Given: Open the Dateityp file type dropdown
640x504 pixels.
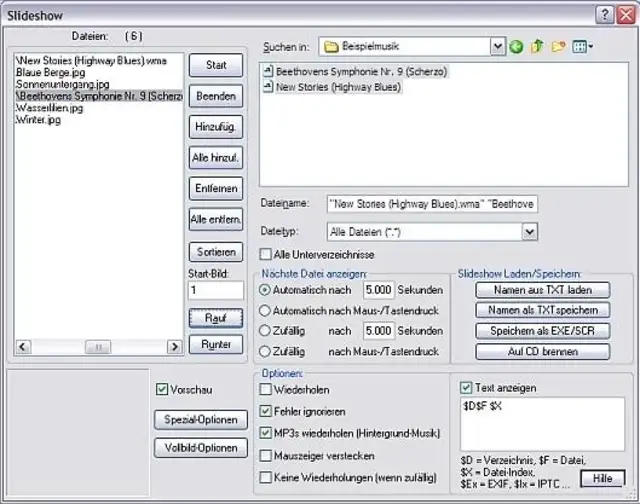Looking at the screenshot, I should (x=529, y=232).
